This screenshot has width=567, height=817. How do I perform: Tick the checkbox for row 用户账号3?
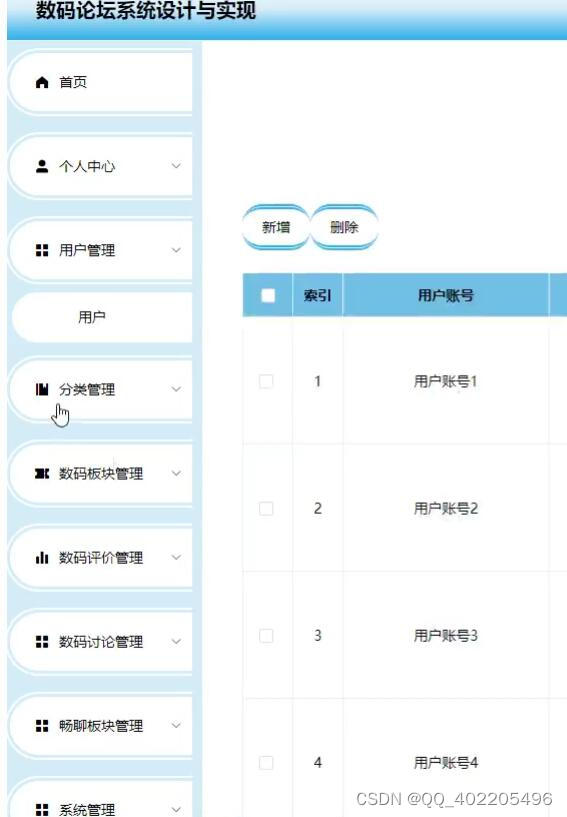coord(266,636)
